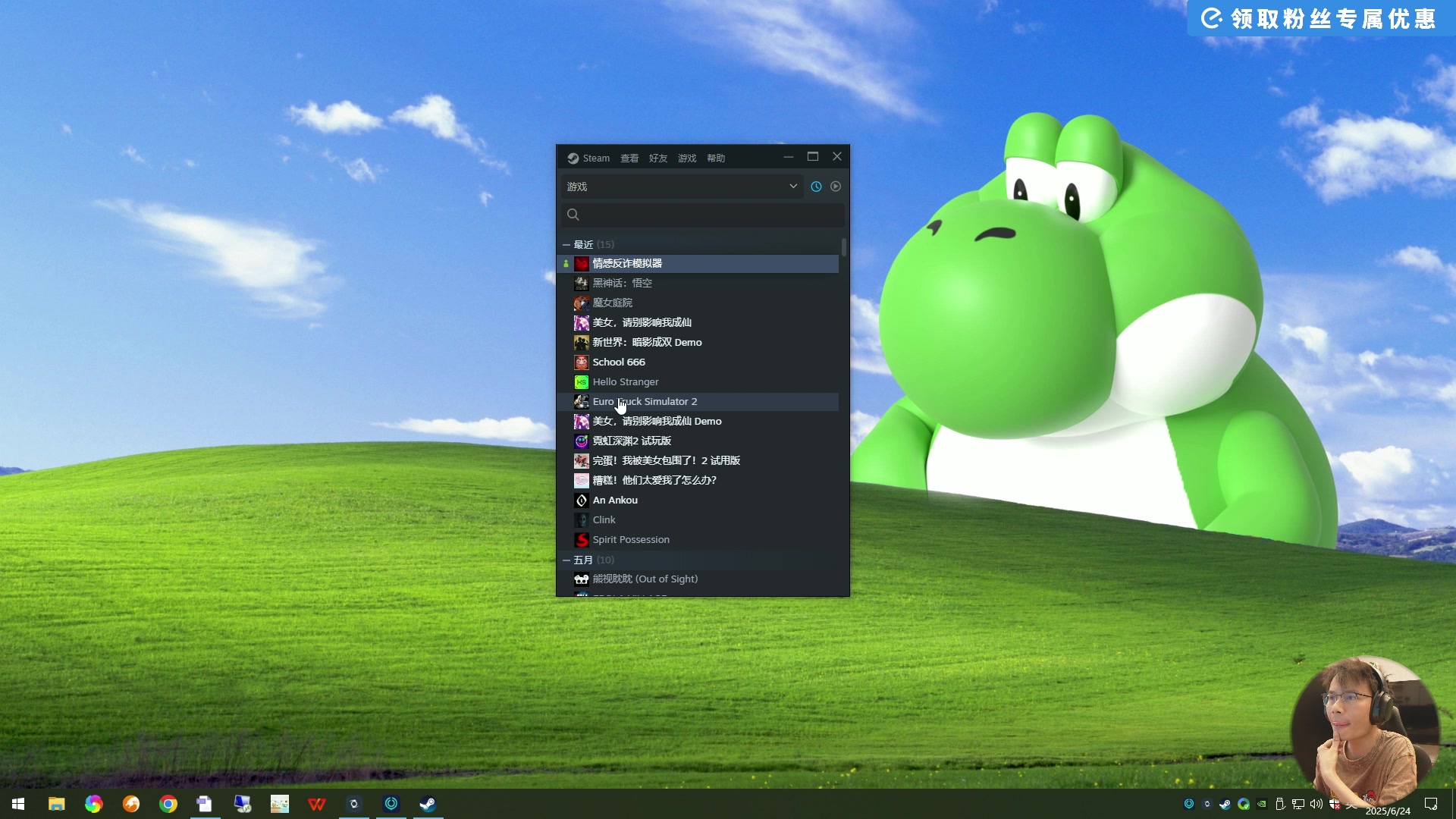
Task: Select Hello Stranger game entry
Action: click(698, 381)
